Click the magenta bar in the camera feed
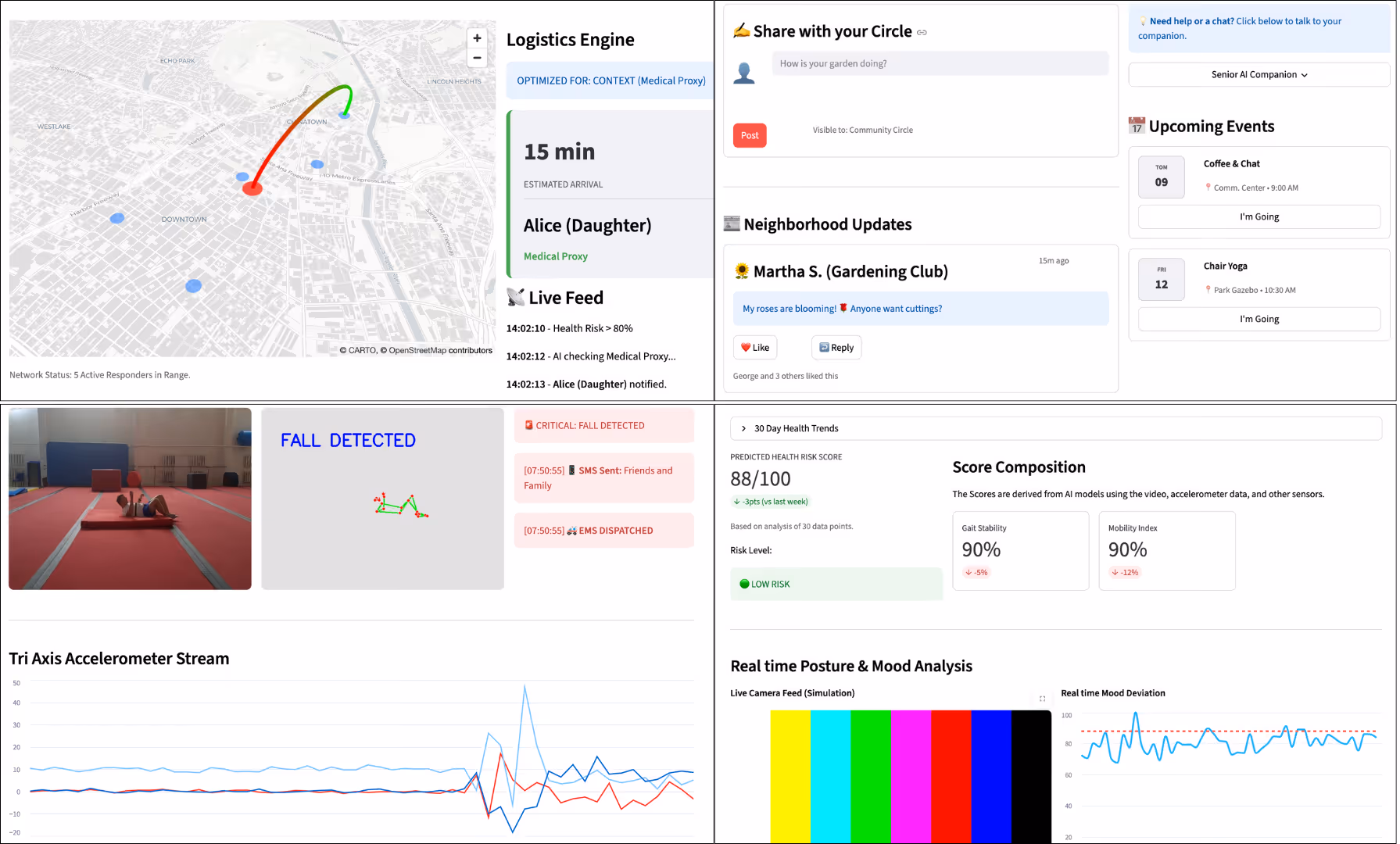The width and height of the screenshot is (1400, 844). (911, 776)
